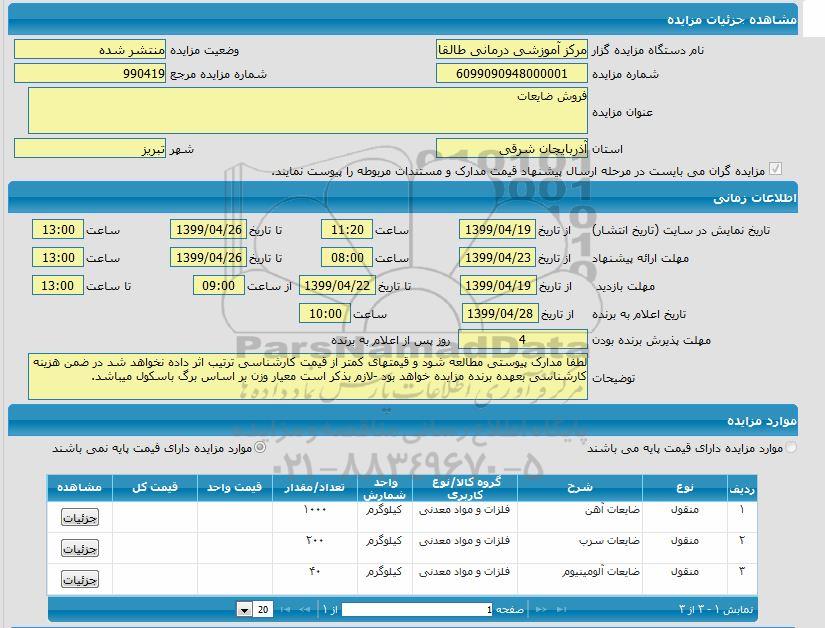This screenshot has height=628, width=825.
Task: Click 'نمایش ۱ - ۳ از ۳' pager text
Action: (716, 610)
